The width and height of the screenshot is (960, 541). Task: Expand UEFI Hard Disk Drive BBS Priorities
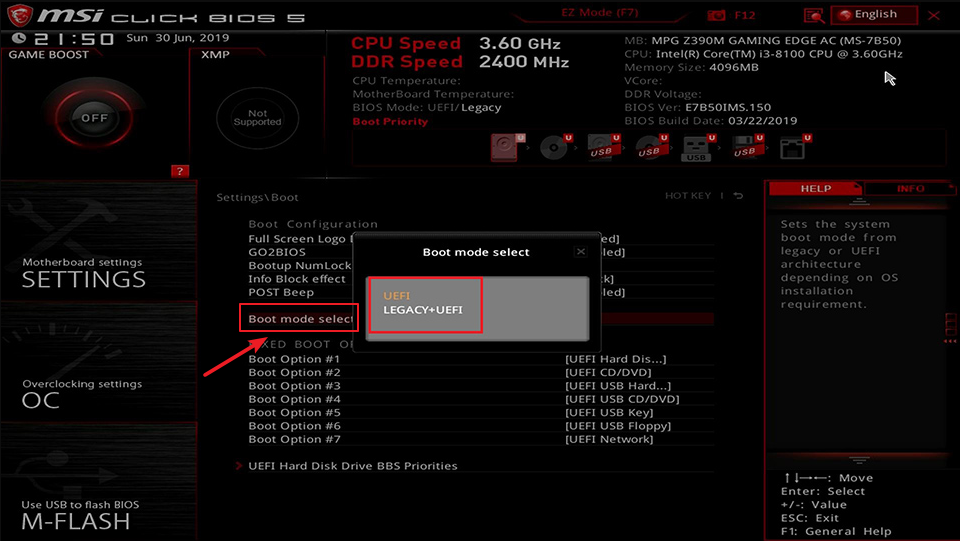pos(353,466)
